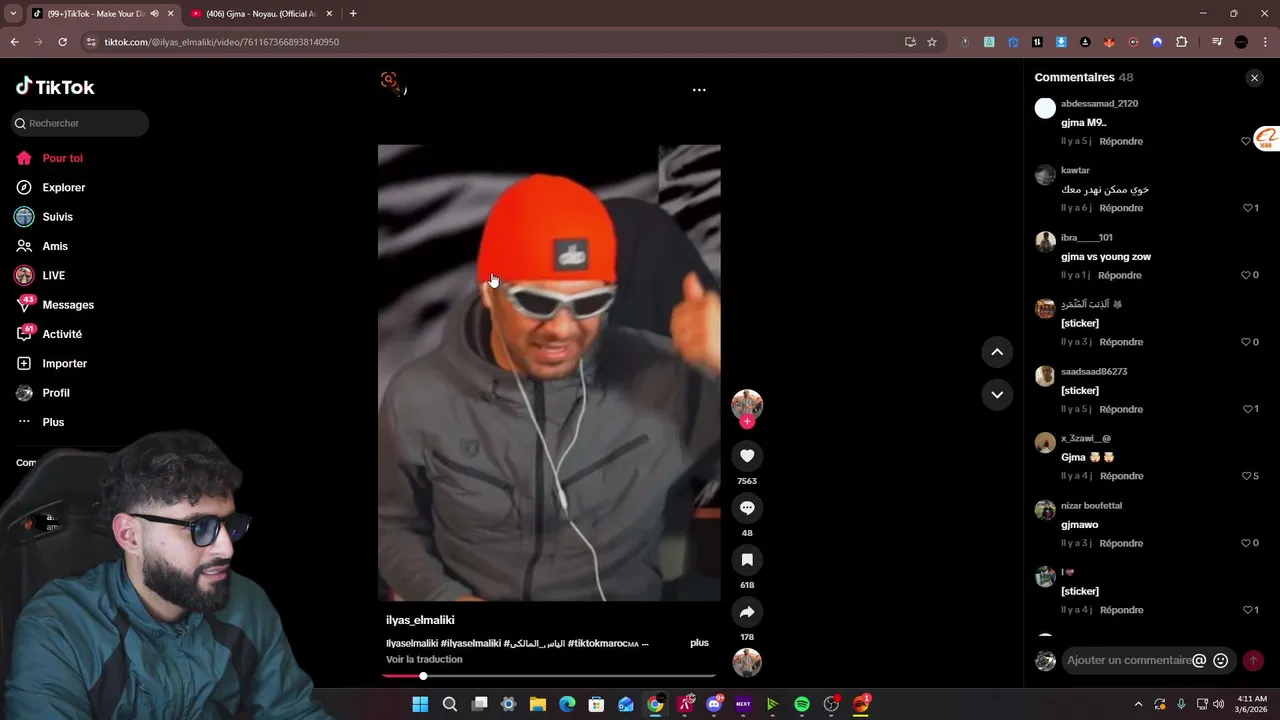The width and height of the screenshot is (1280, 720).
Task: Open Profil in the sidebar
Action: [56, 393]
